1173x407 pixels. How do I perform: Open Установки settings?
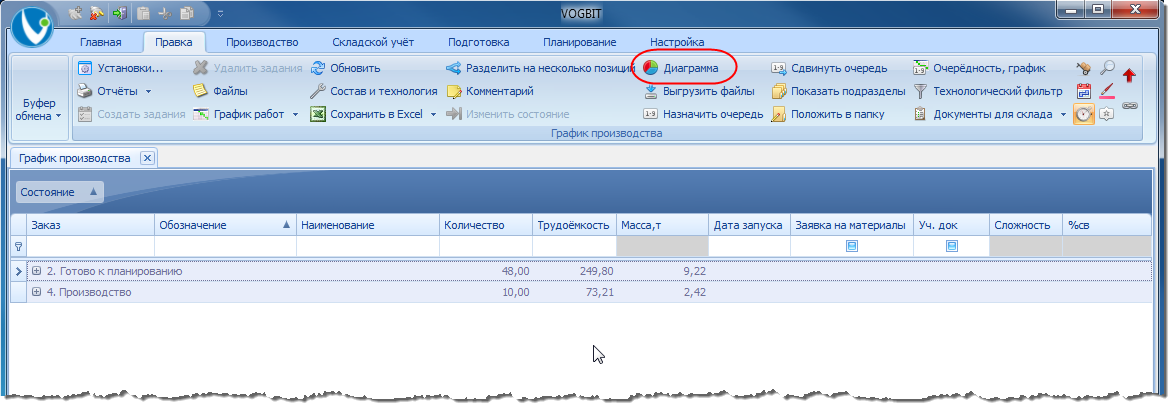[120, 68]
